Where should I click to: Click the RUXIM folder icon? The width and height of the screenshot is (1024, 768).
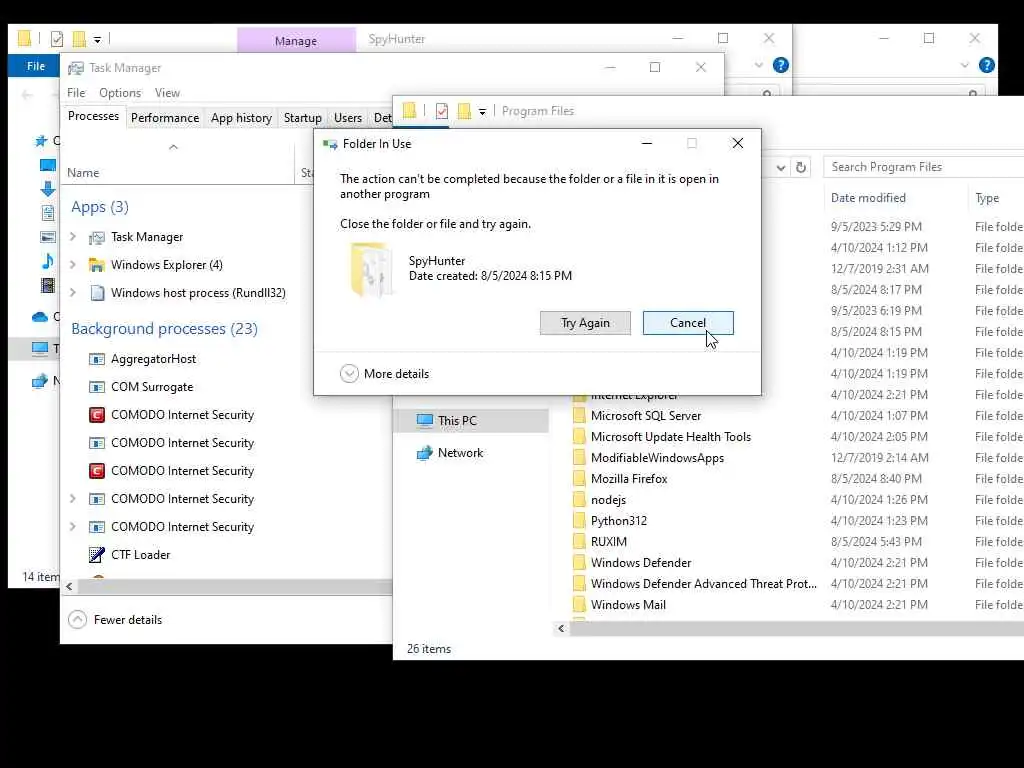[x=579, y=541]
